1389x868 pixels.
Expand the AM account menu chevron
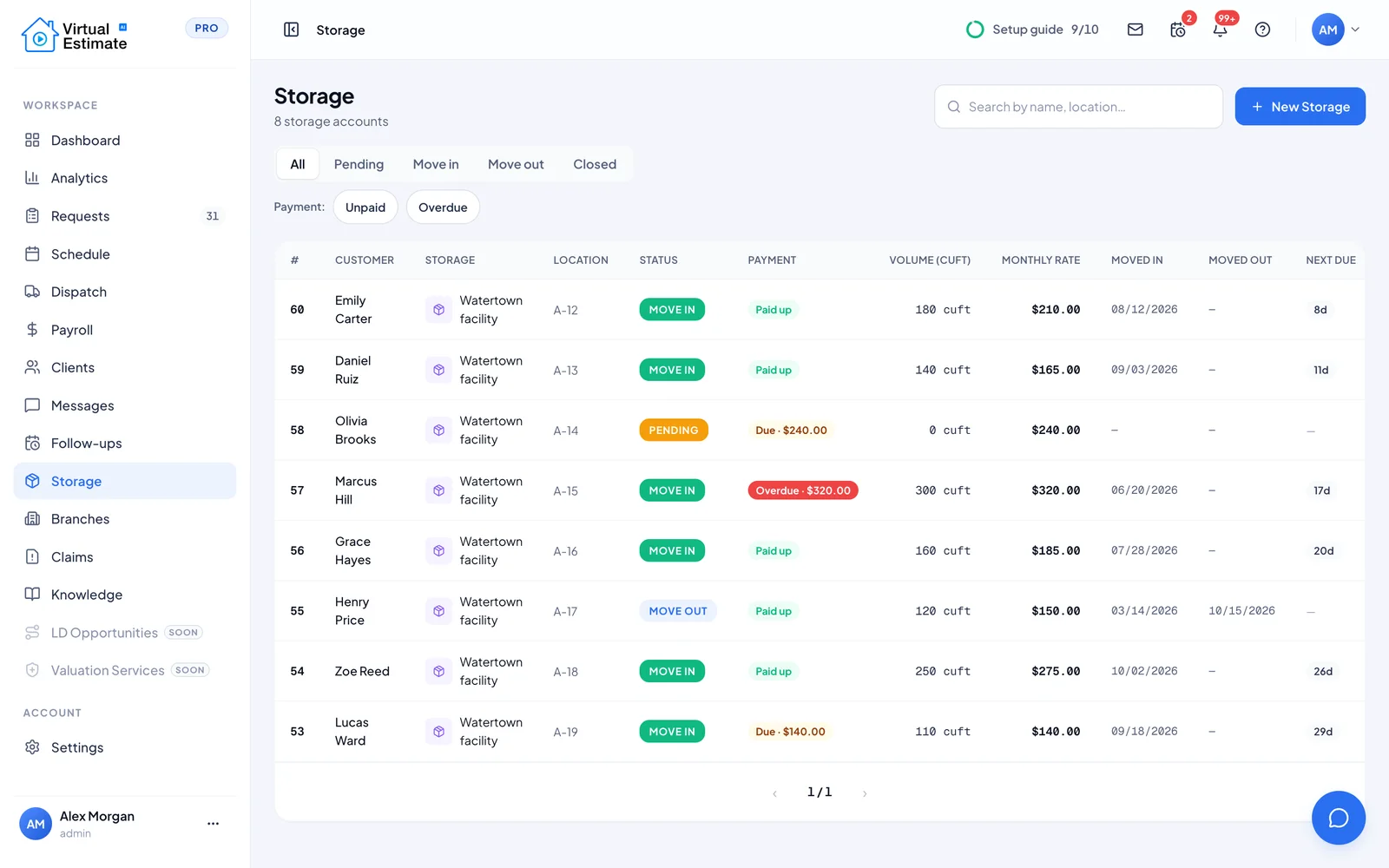[1355, 30]
